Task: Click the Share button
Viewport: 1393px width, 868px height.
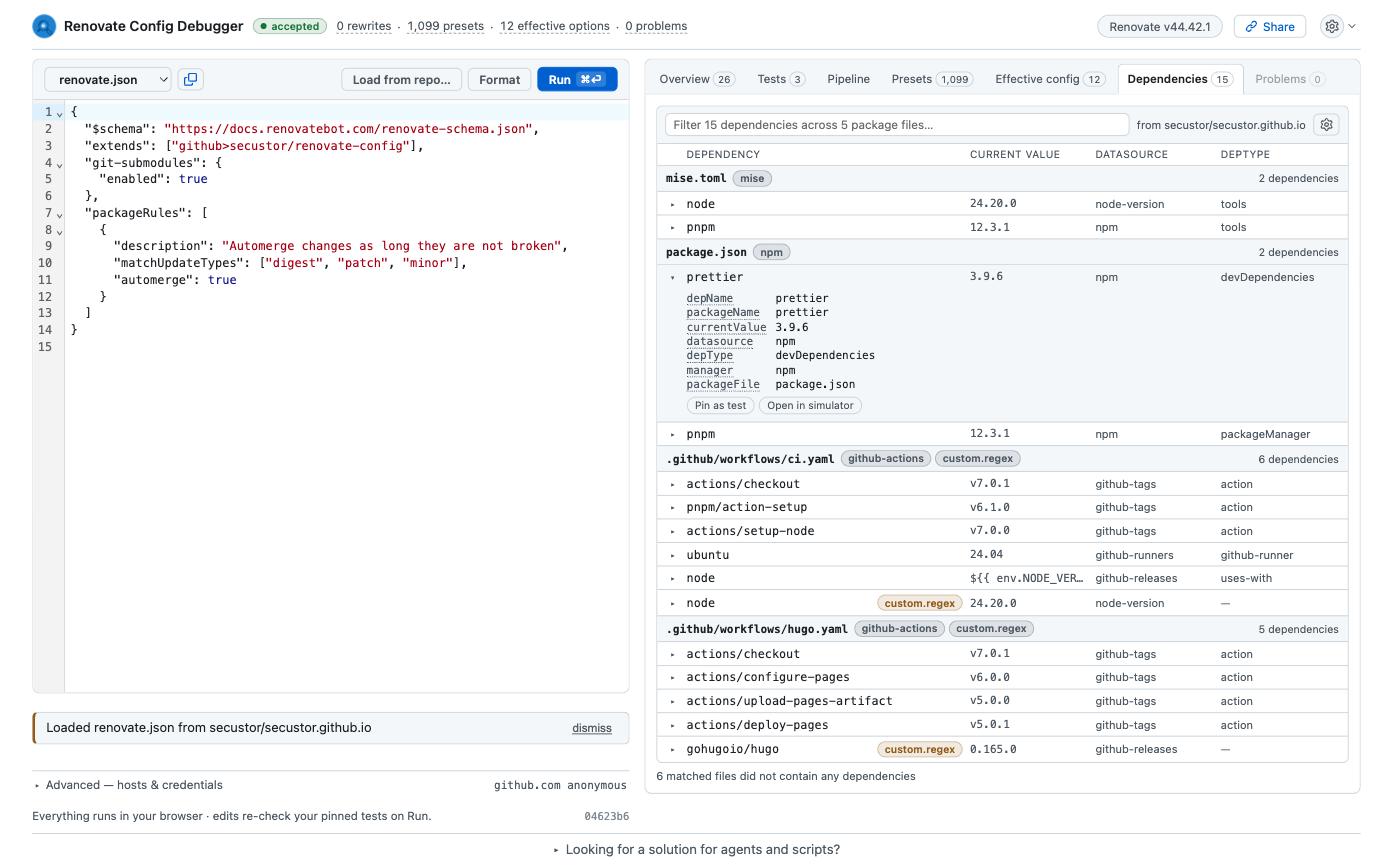Action: [x=1269, y=27]
